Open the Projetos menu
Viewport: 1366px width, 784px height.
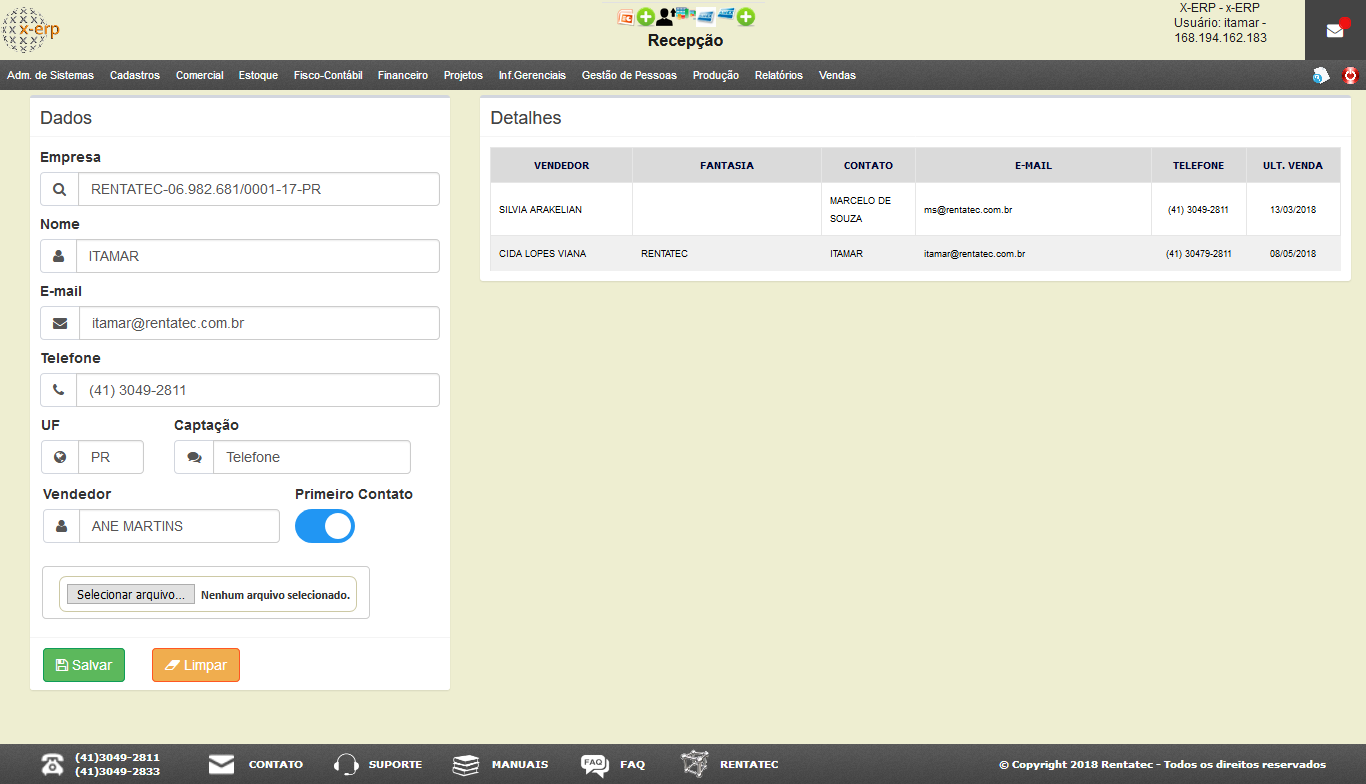pyautogui.click(x=463, y=75)
